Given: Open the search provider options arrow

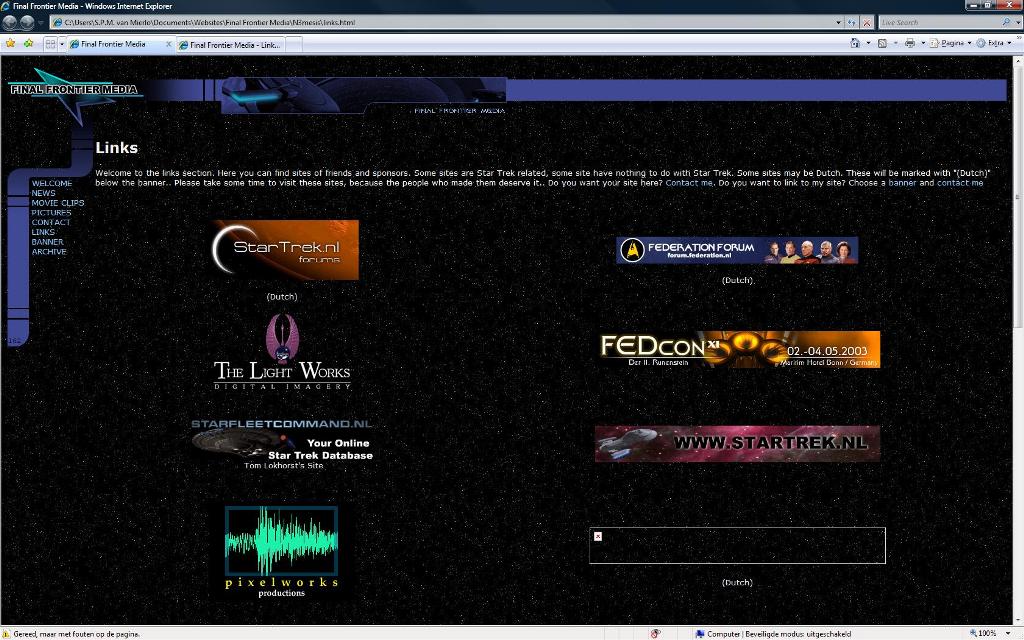Looking at the screenshot, I should click(x=1017, y=22).
